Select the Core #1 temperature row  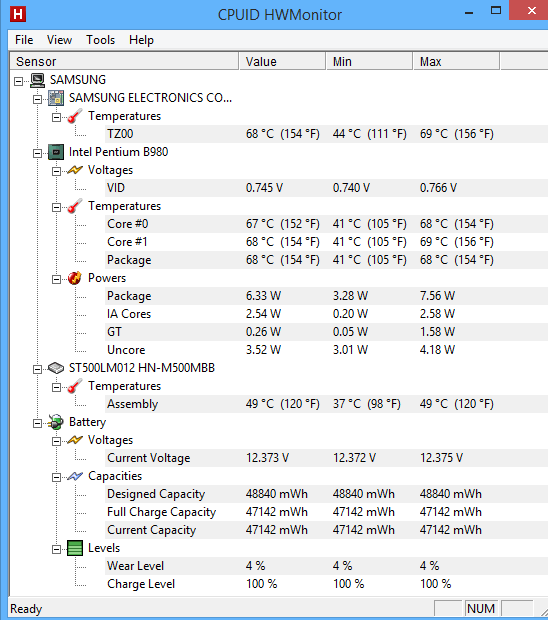pos(327,242)
